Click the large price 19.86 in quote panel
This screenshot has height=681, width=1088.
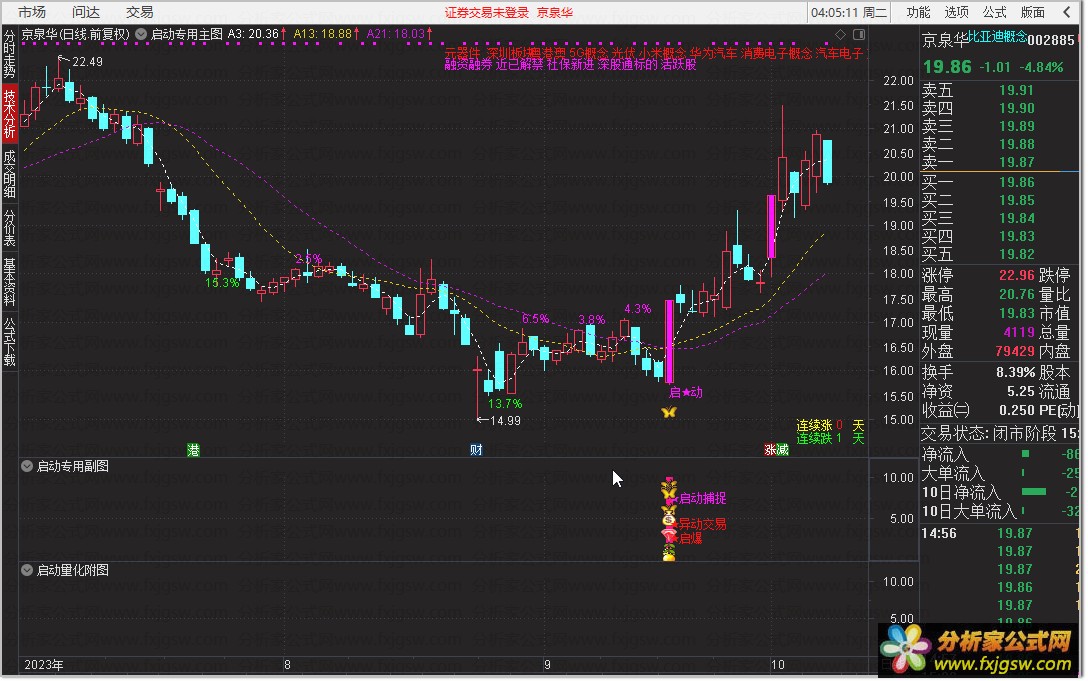946,67
